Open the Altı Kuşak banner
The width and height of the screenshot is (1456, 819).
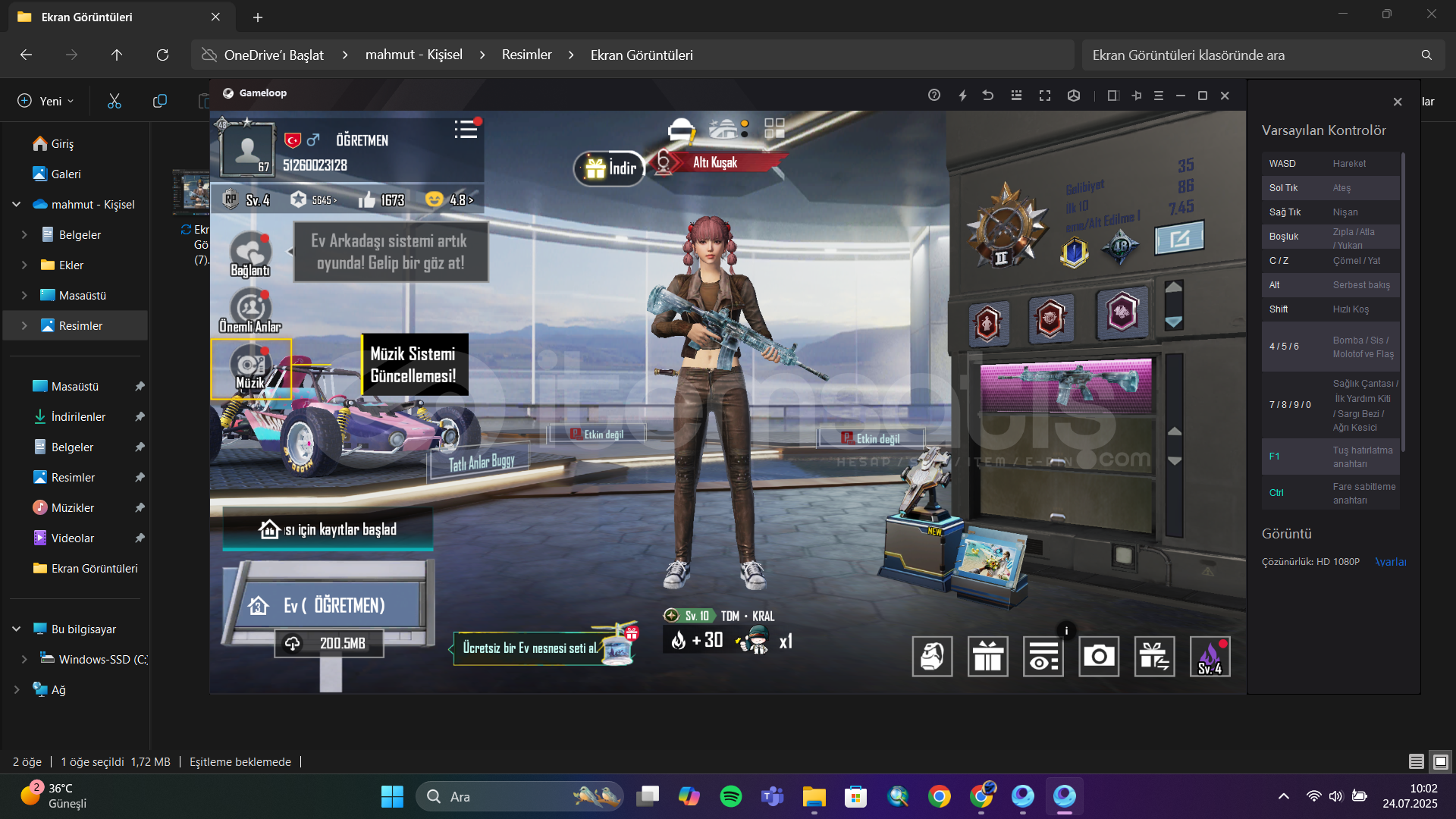[715, 162]
